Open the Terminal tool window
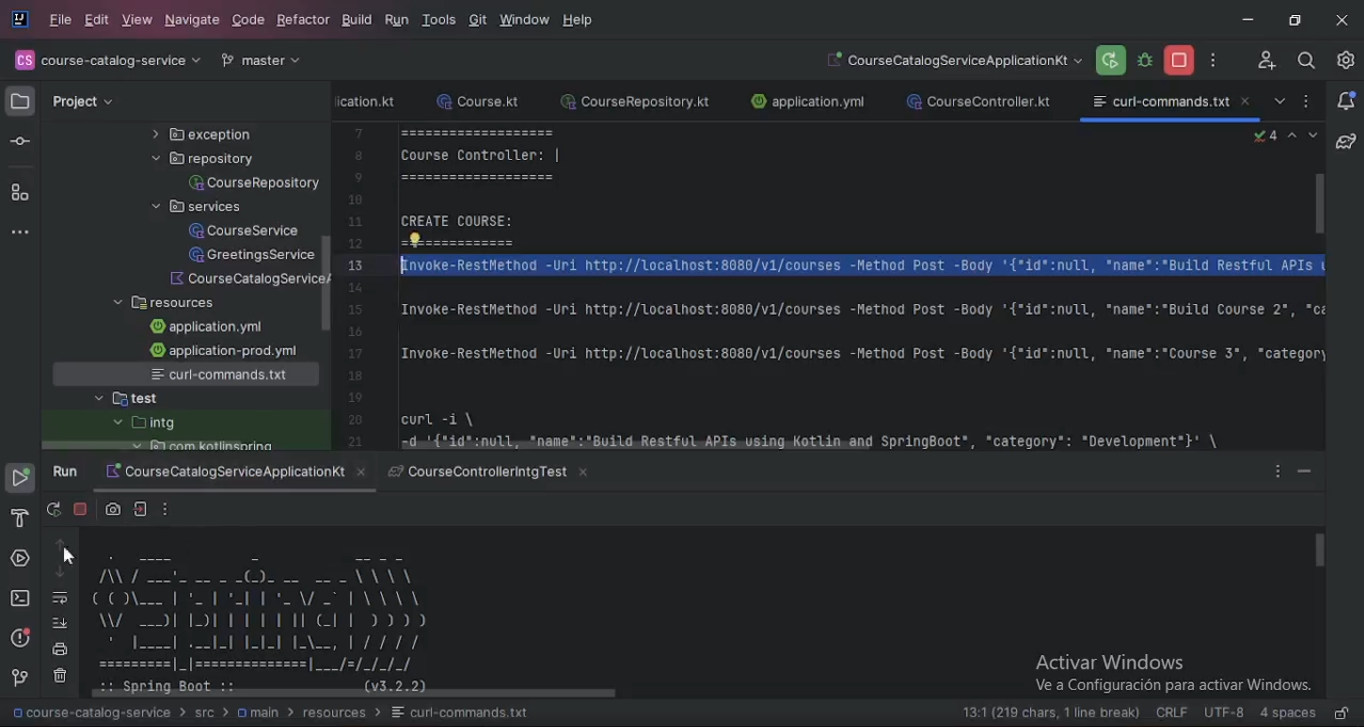 point(19,598)
